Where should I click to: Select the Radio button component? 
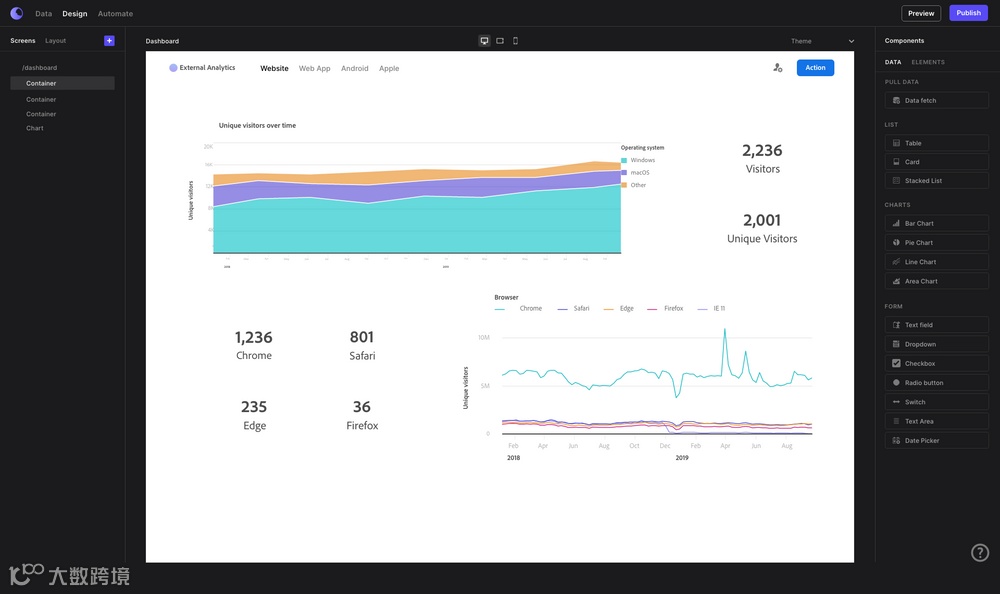tap(936, 382)
